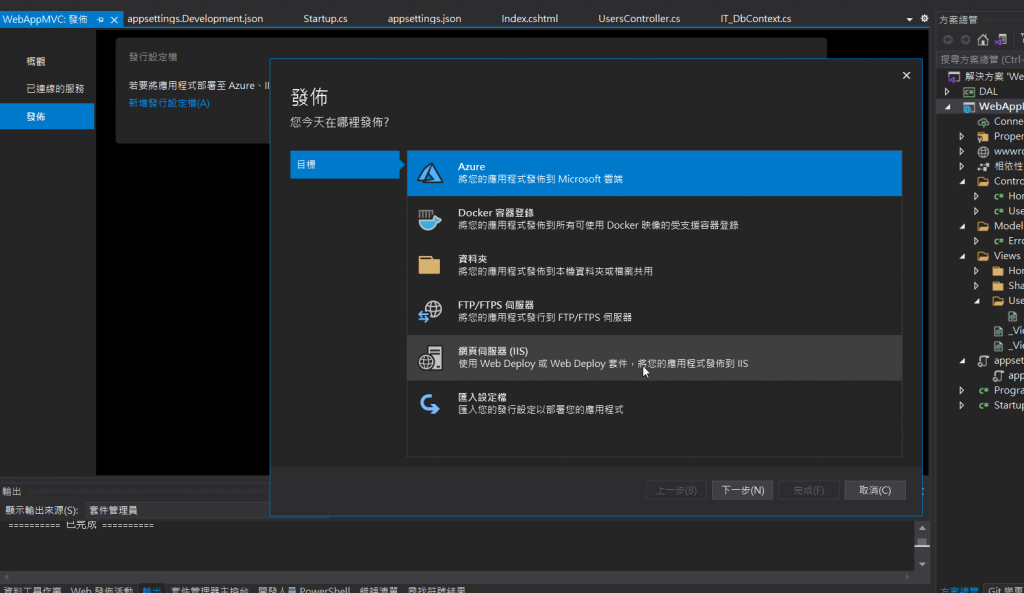Click the Program C# file icon
The width and height of the screenshot is (1024, 593).
click(983, 391)
